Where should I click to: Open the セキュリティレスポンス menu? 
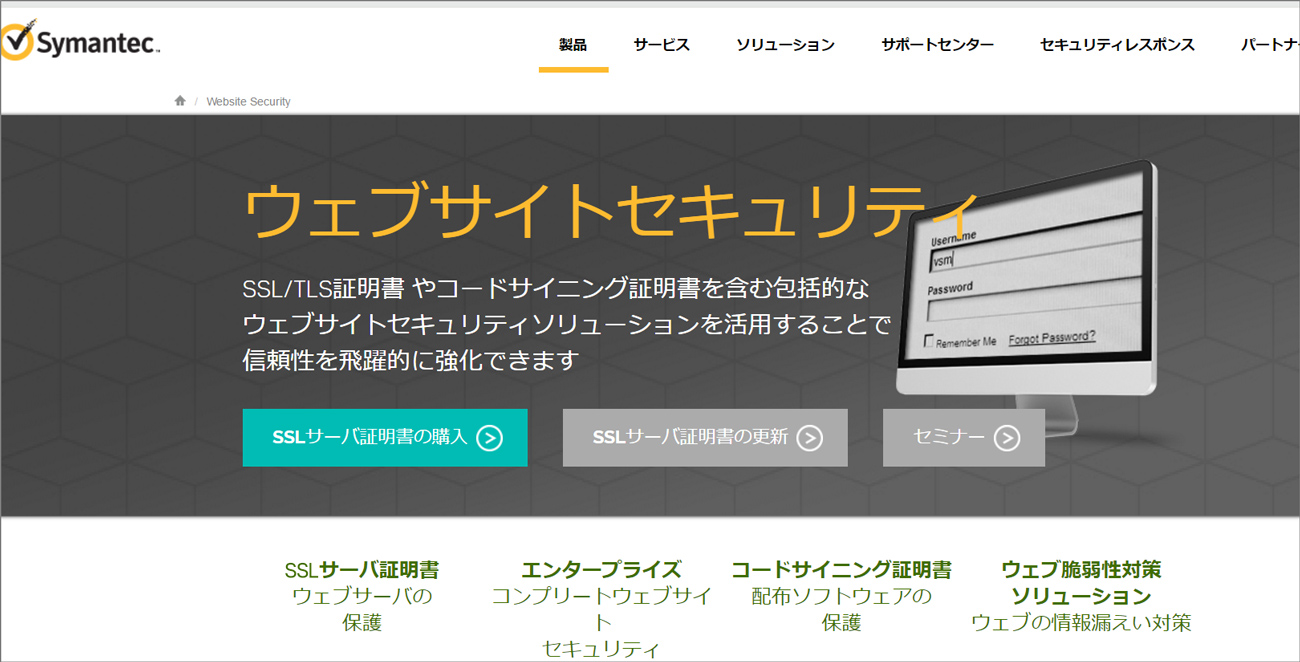[1117, 45]
